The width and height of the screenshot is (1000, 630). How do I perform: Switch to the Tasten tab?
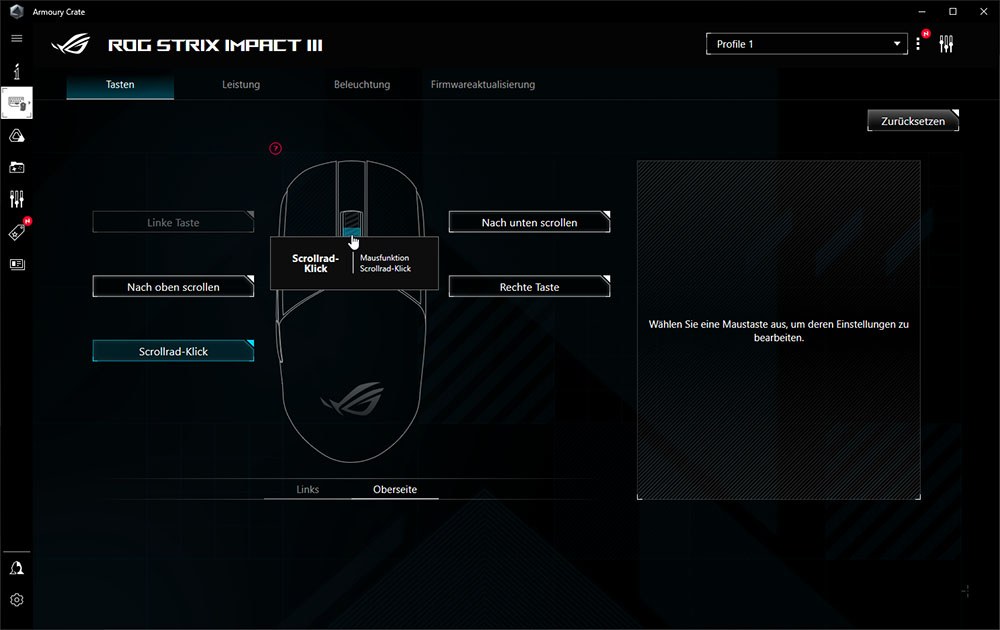120,84
